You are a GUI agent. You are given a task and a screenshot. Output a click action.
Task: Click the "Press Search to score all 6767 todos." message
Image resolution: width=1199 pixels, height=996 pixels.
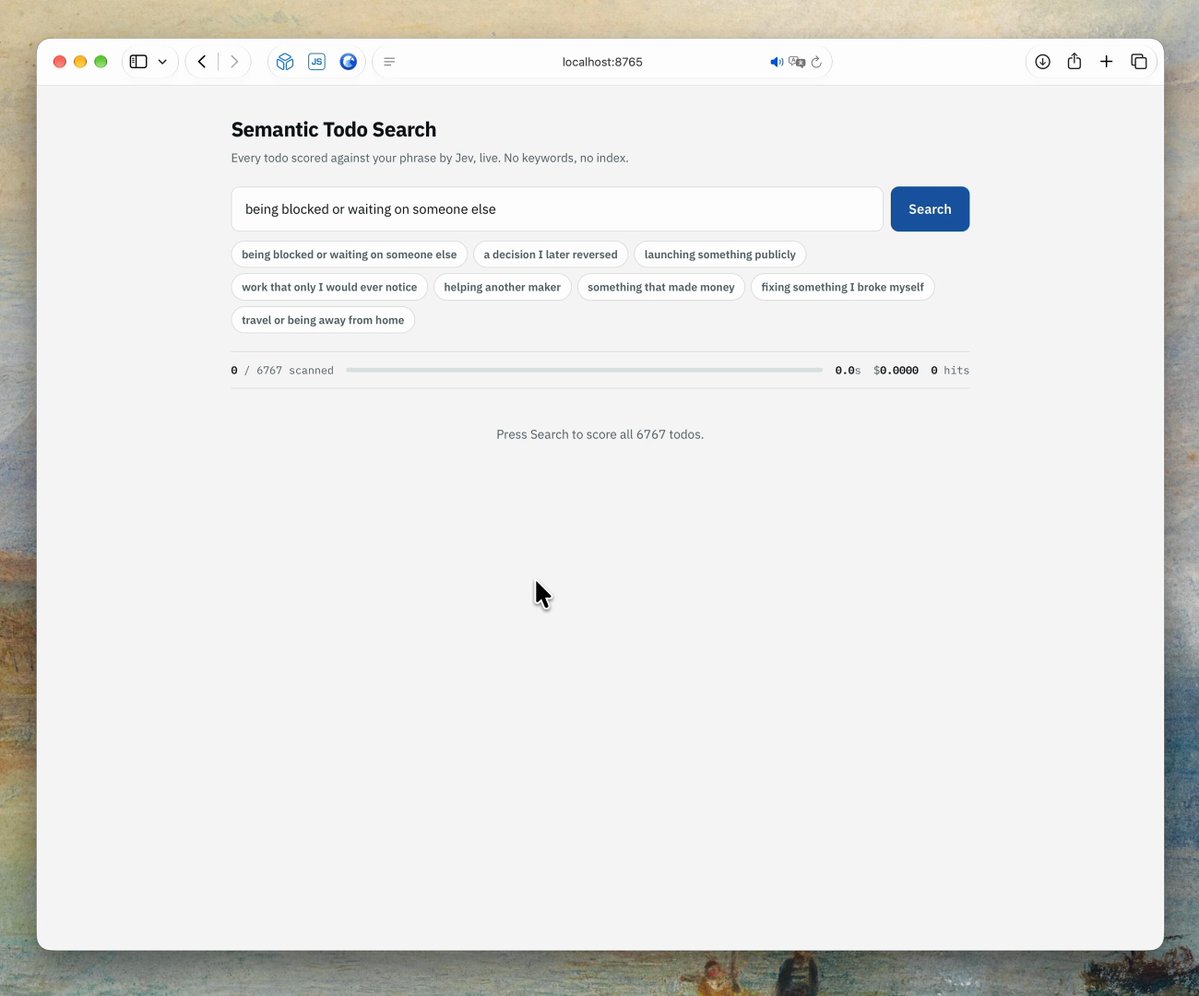click(600, 434)
